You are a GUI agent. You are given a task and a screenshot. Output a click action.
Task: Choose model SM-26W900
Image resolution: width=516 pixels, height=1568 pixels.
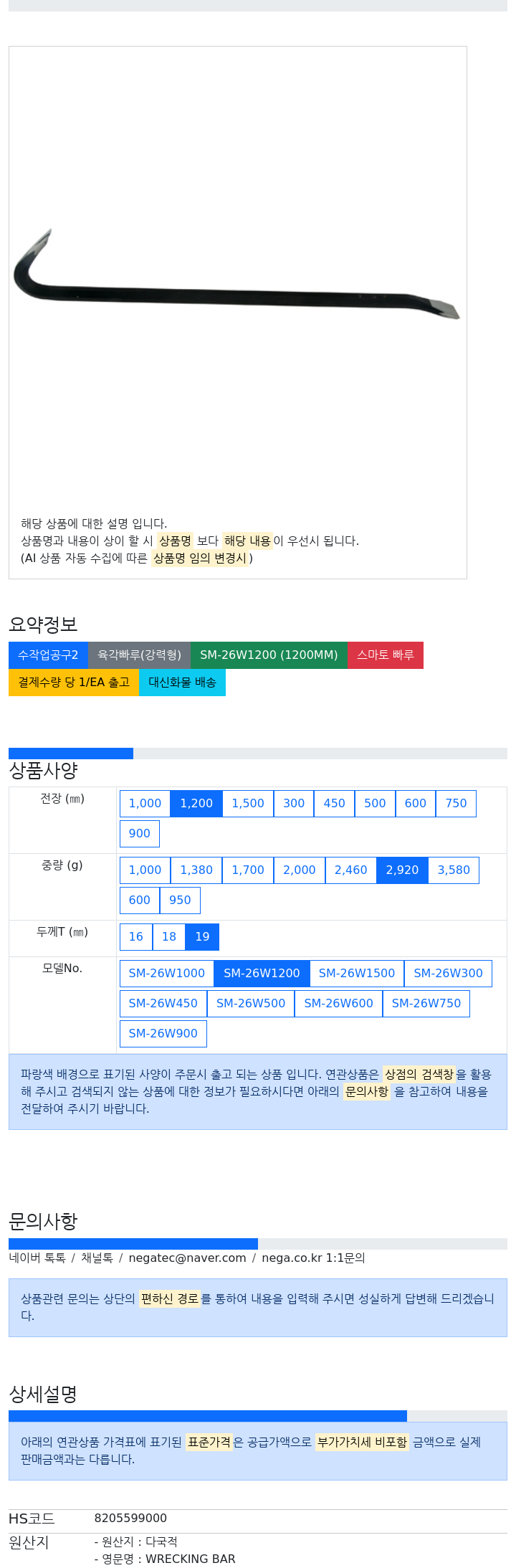[x=163, y=1034]
